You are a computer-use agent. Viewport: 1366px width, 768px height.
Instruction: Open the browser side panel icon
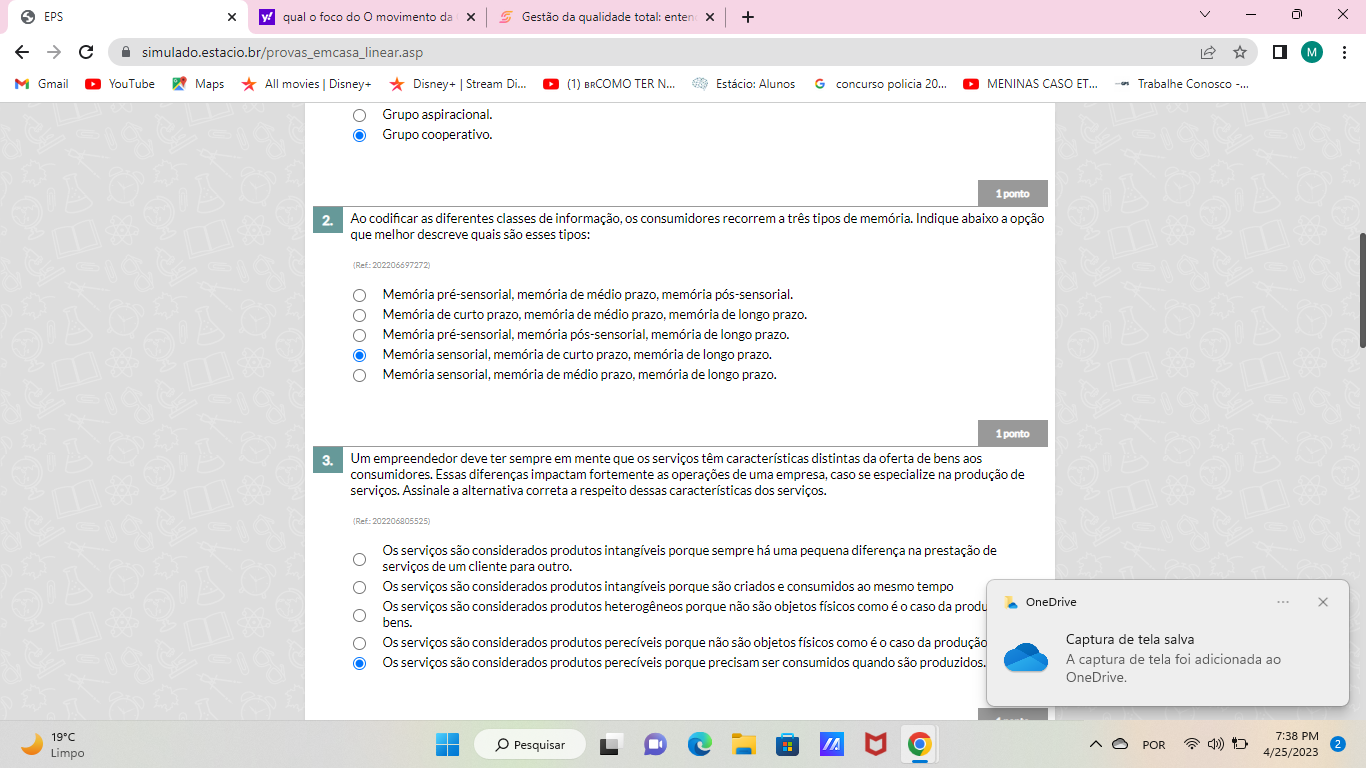click(x=1279, y=52)
